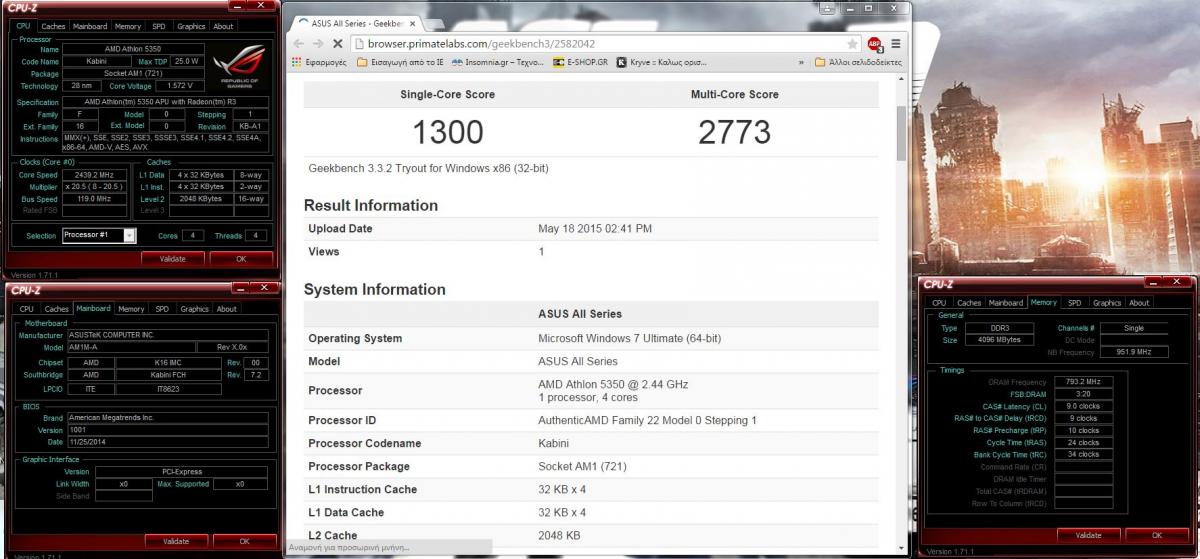Image resolution: width=1200 pixels, height=559 pixels.
Task: Click the AMD Athlon 5350 @ 2.44 GHz value
Action: (613, 384)
